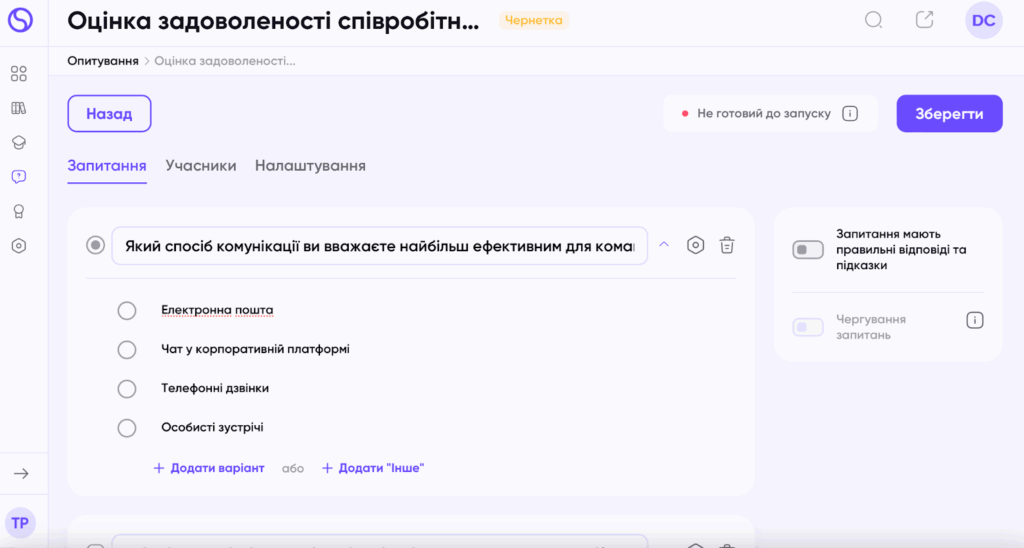Click the search magnifier icon in header
The image size is (1024, 548).
[874, 20]
